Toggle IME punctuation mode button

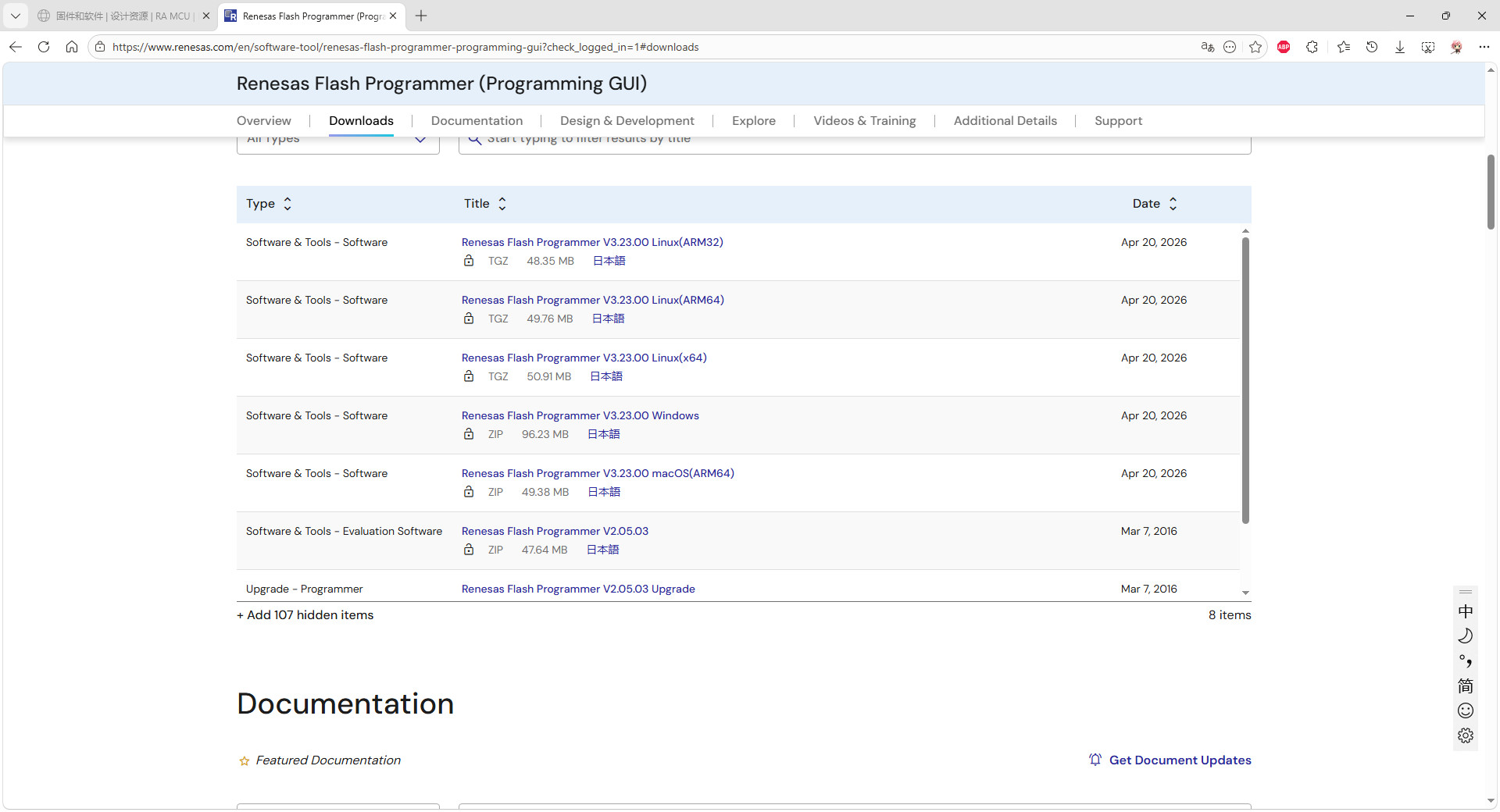[x=1466, y=661]
